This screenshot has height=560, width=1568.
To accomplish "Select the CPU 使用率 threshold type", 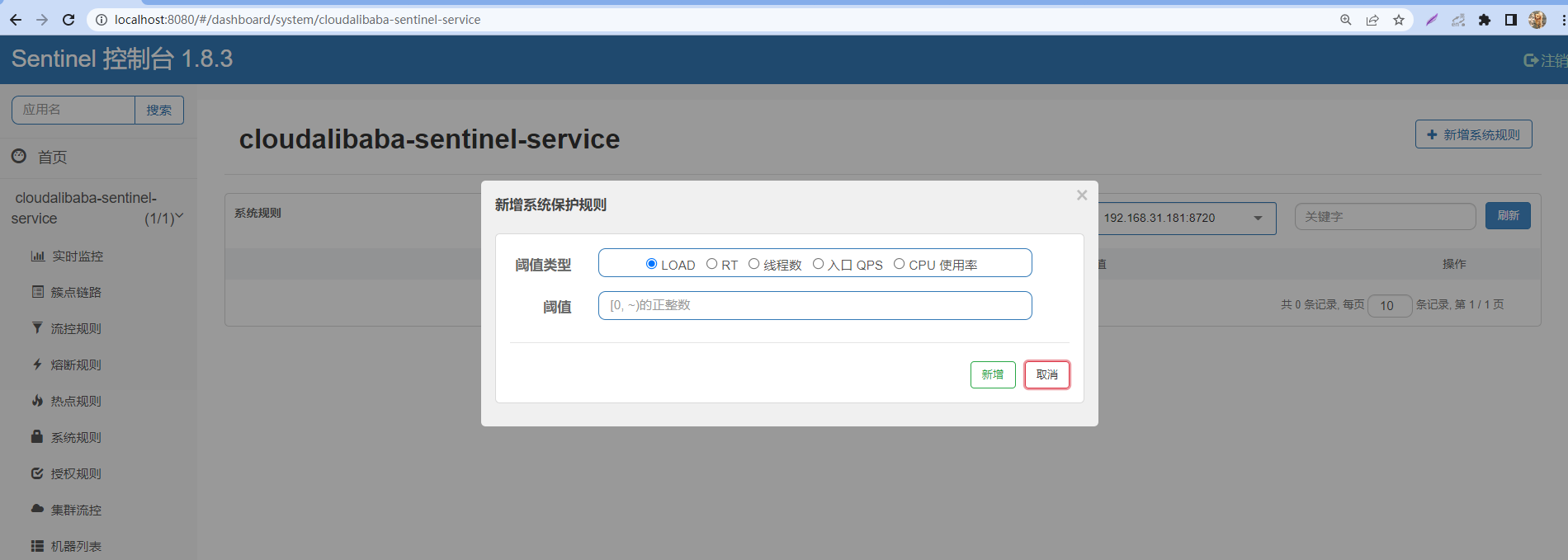I will point(899,264).
